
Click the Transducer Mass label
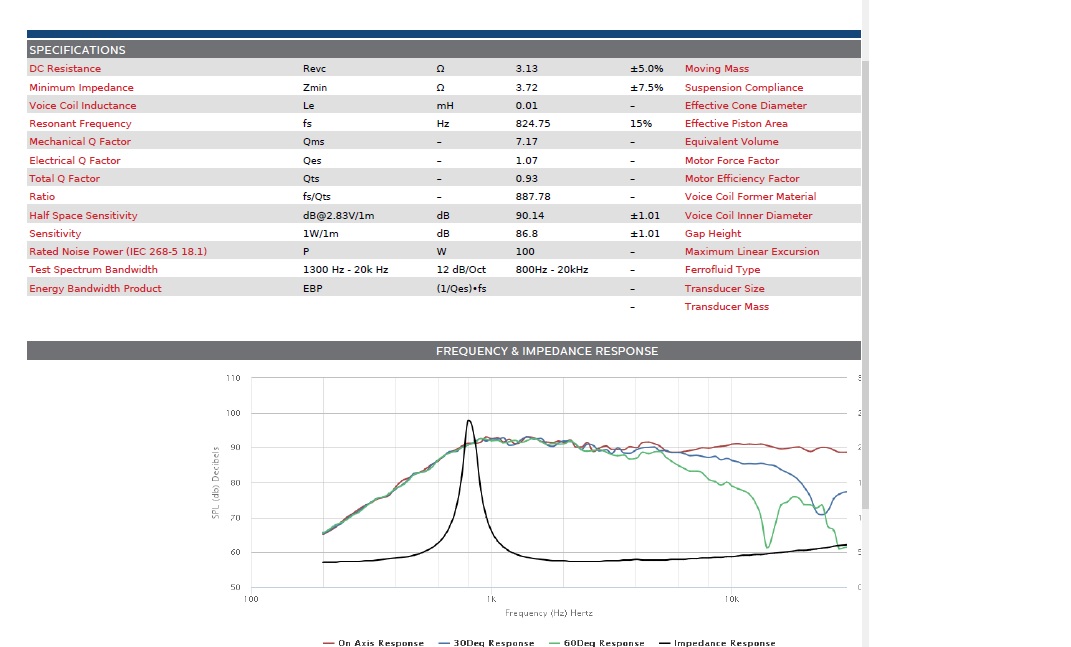(727, 307)
